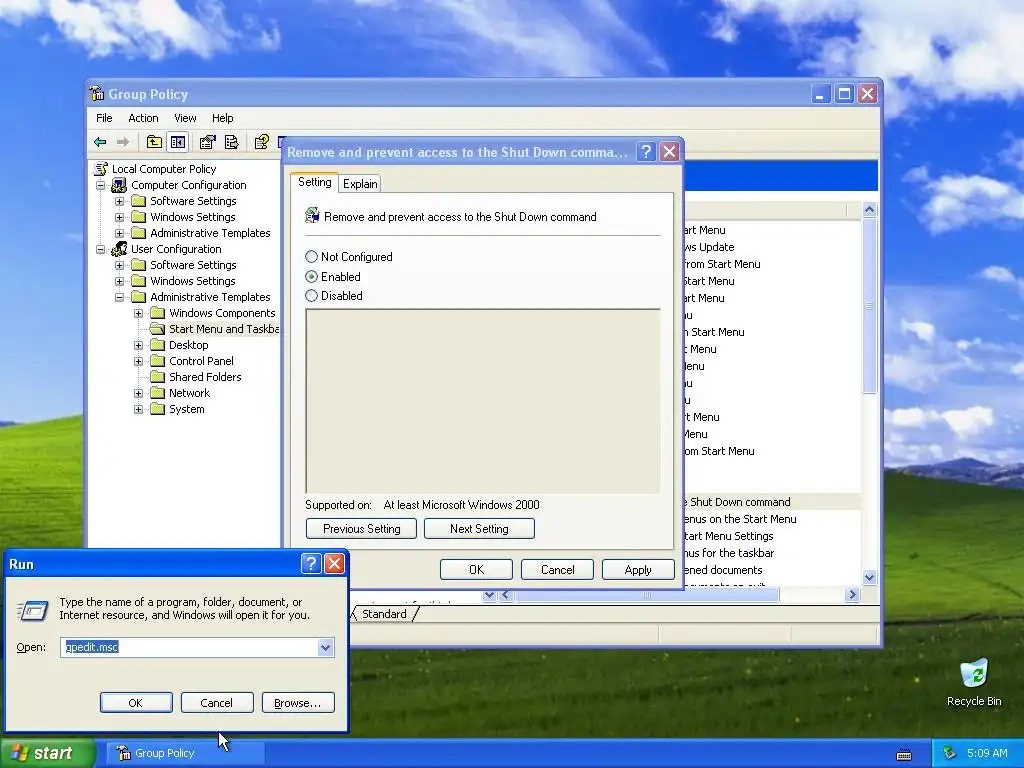Expand the Desktop tree node
This screenshot has width=1024, height=768.
(x=138, y=345)
